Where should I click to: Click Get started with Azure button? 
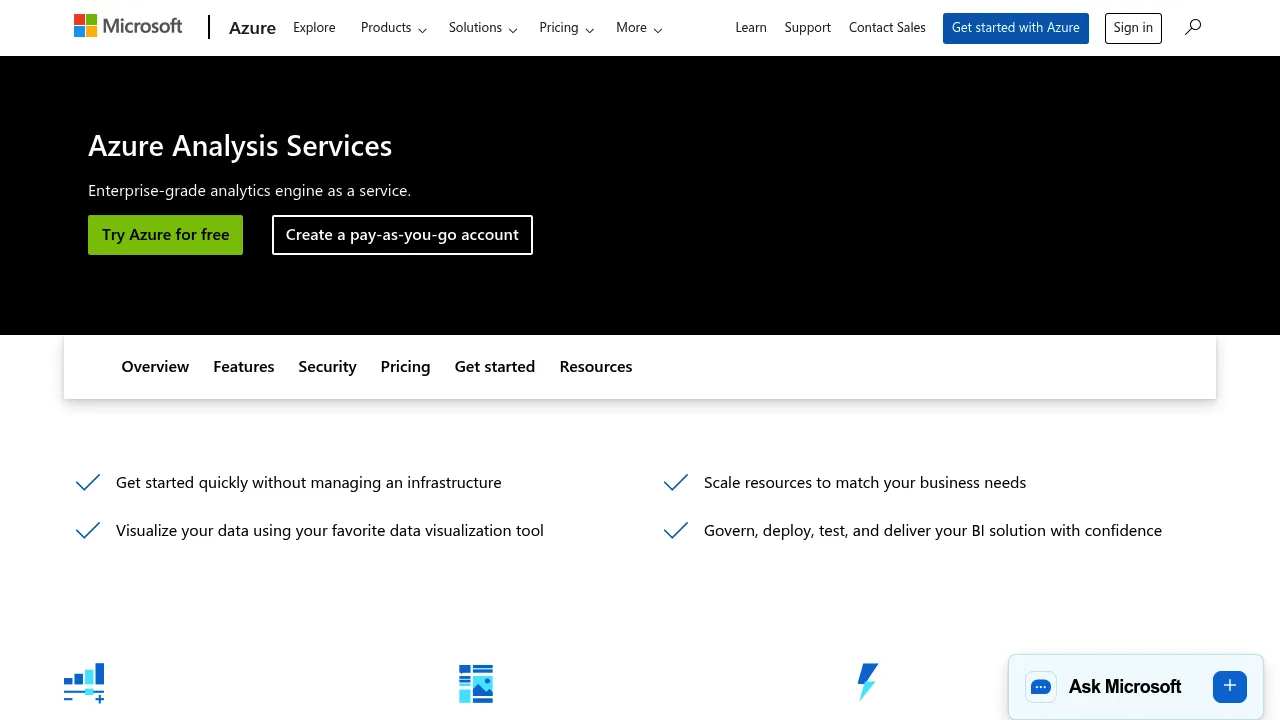(1016, 28)
